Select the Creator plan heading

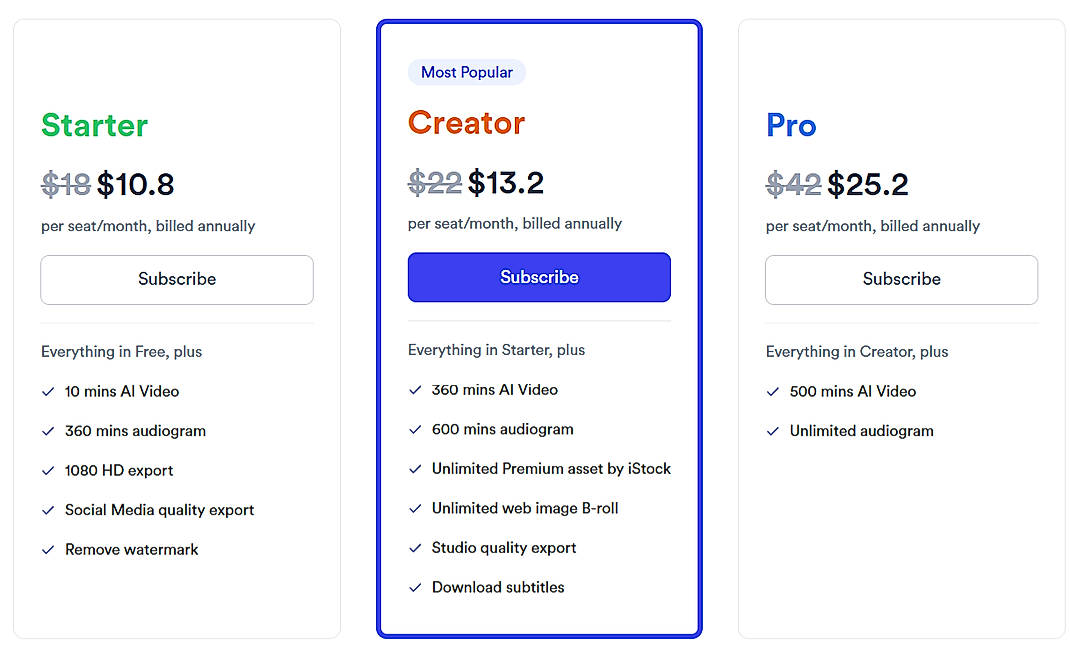pos(466,123)
